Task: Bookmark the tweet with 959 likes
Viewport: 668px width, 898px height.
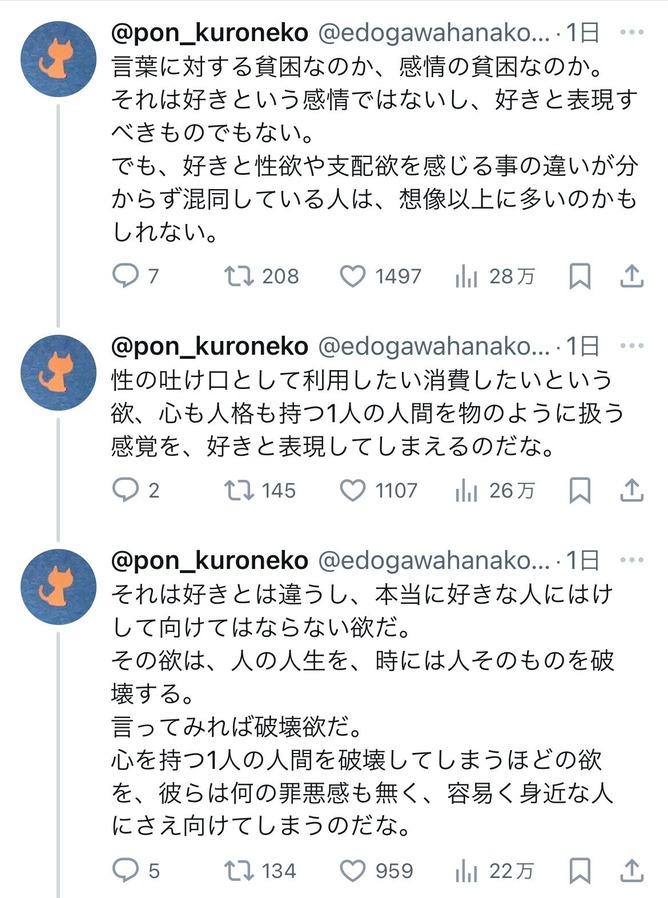Action: coord(579,871)
